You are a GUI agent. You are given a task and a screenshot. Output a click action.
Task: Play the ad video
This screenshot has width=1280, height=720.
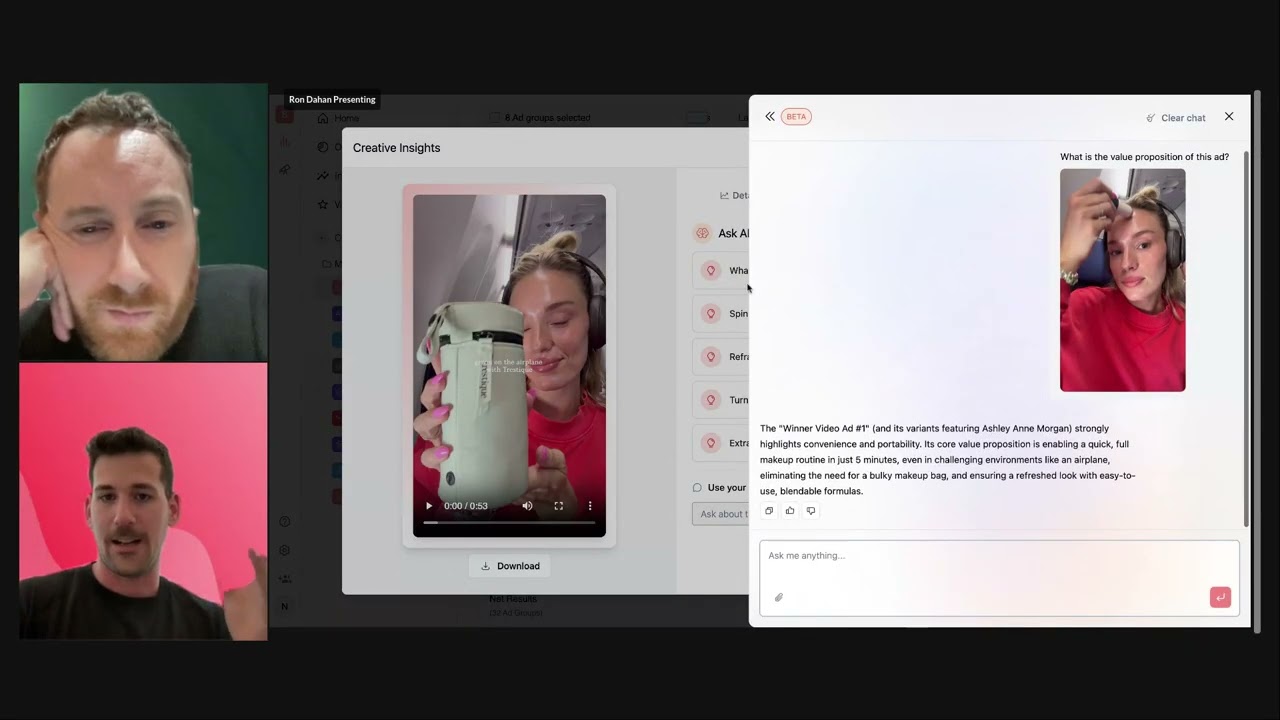coord(429,506)
